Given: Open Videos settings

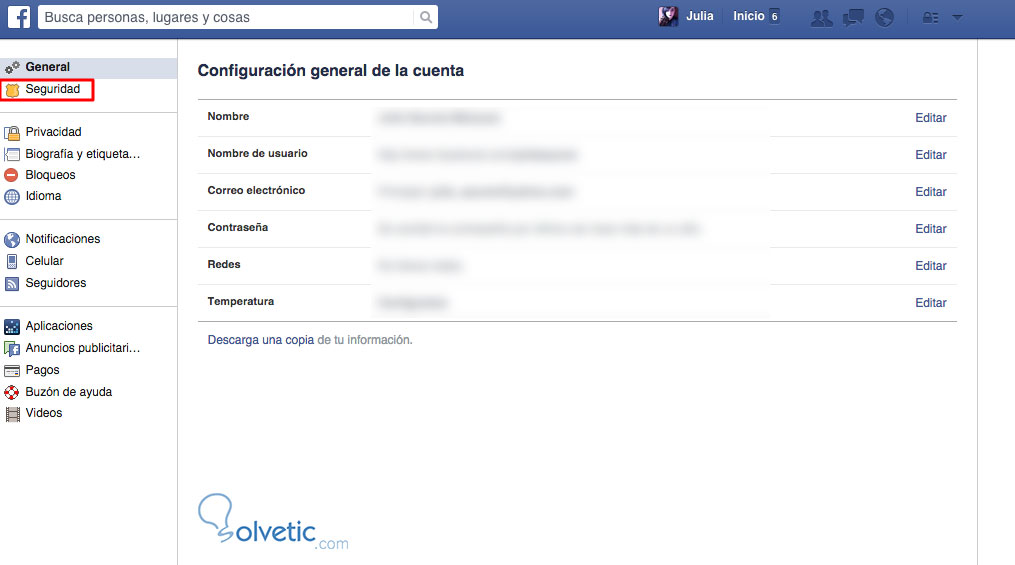Looking at the screenshot, I should 43,412.
